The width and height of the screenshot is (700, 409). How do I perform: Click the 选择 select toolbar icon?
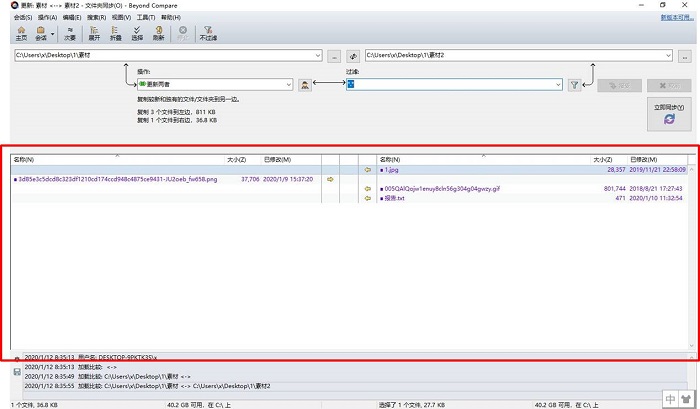(x=137, y=32)
